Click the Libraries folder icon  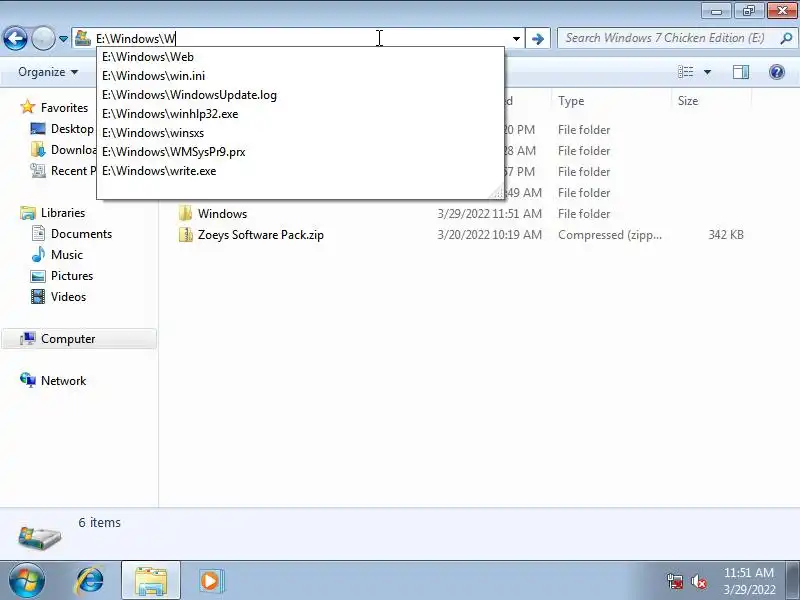point(28,213)
